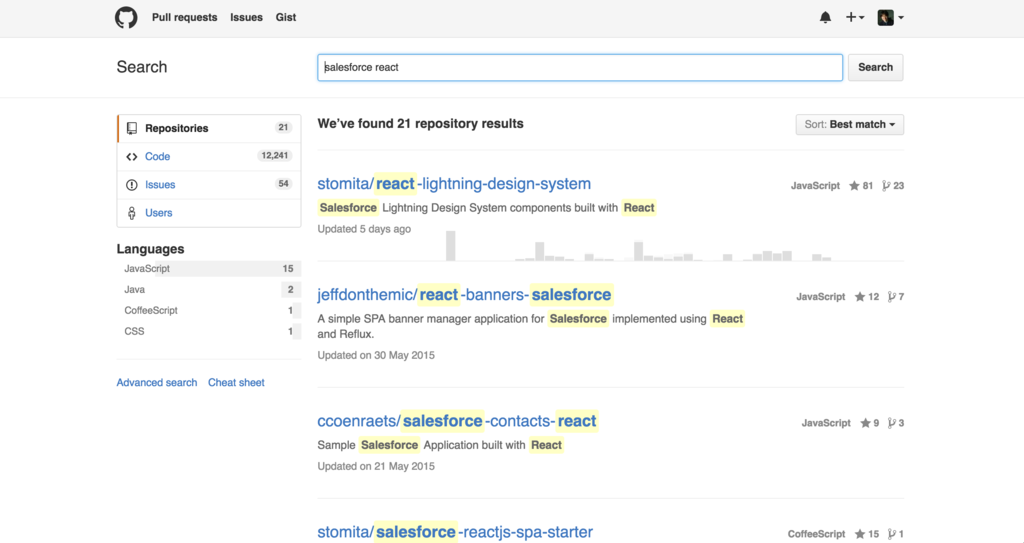Filter by Java language
This screenshot has height=543, width=1024.
209,289
